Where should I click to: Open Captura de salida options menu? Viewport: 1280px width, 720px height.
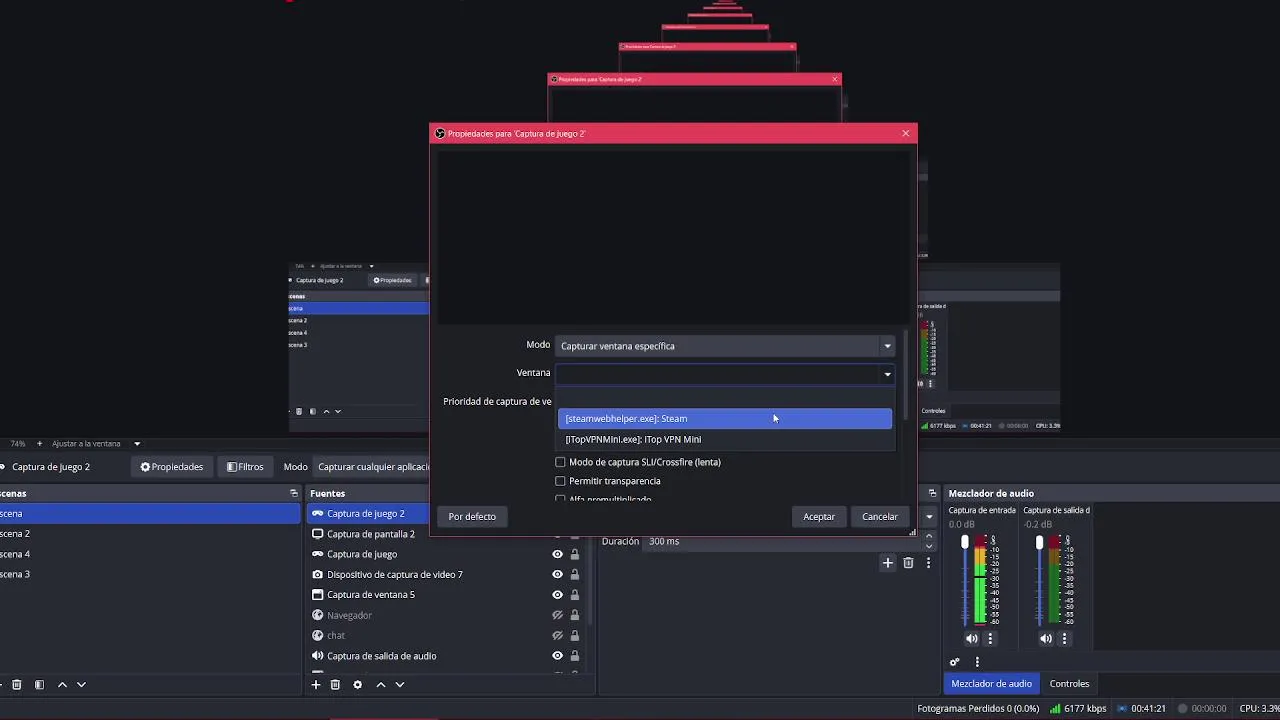pyautogui.click(x=1064, y=638)
